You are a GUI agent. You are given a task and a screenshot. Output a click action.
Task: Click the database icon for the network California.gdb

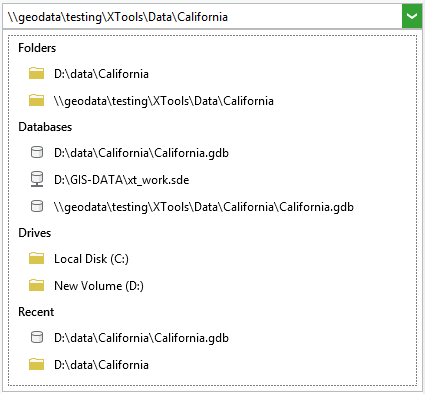coord(37,206)
